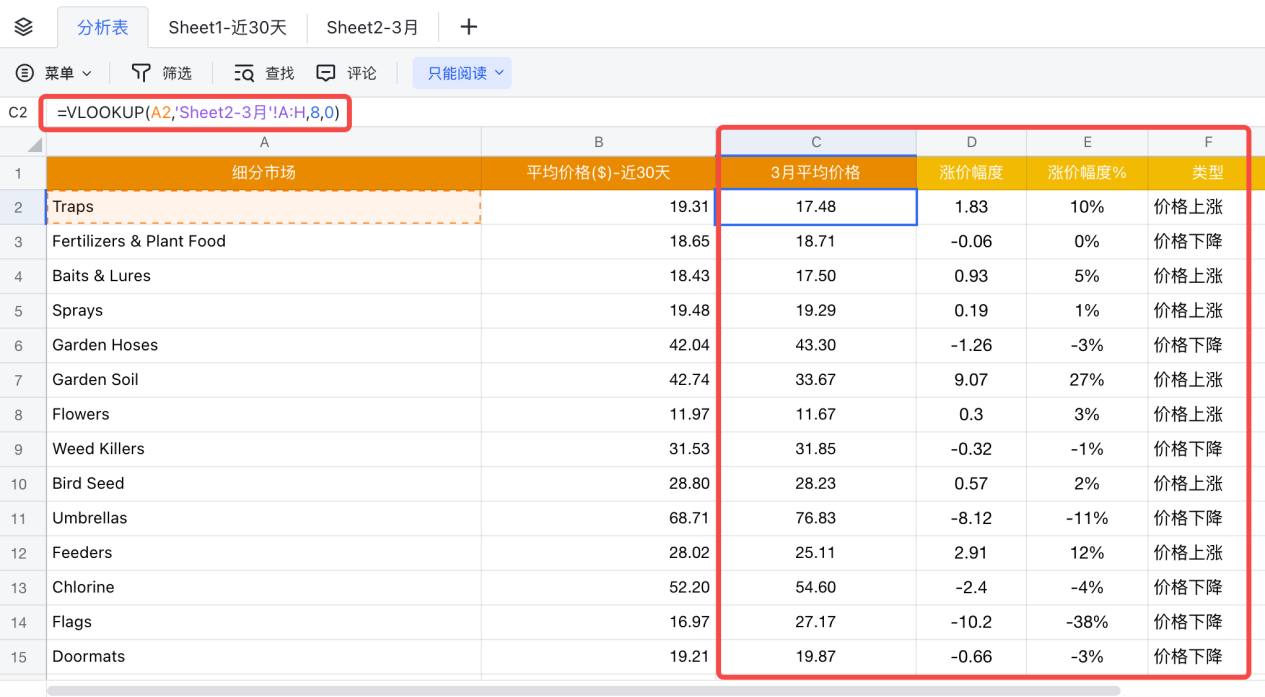
Task: Select the 分析表 tab
Action: [103, 27]
